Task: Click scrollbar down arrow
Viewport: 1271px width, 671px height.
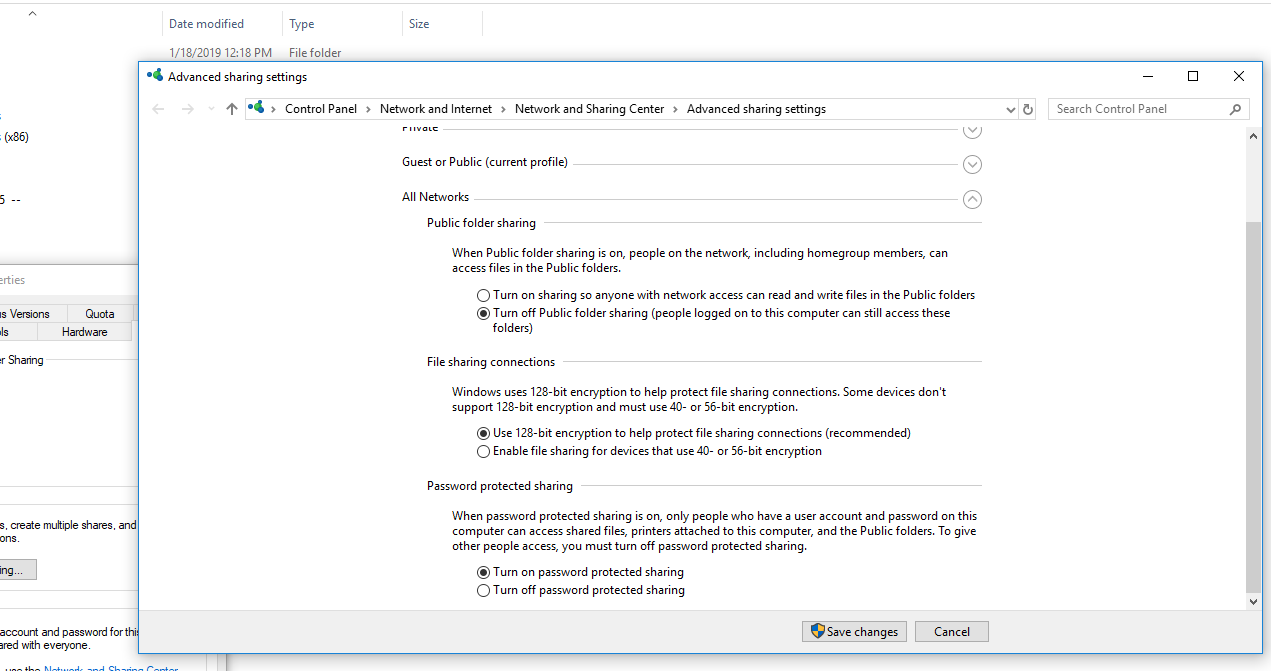Action: pyautogui.click(x=1254, y=602)
